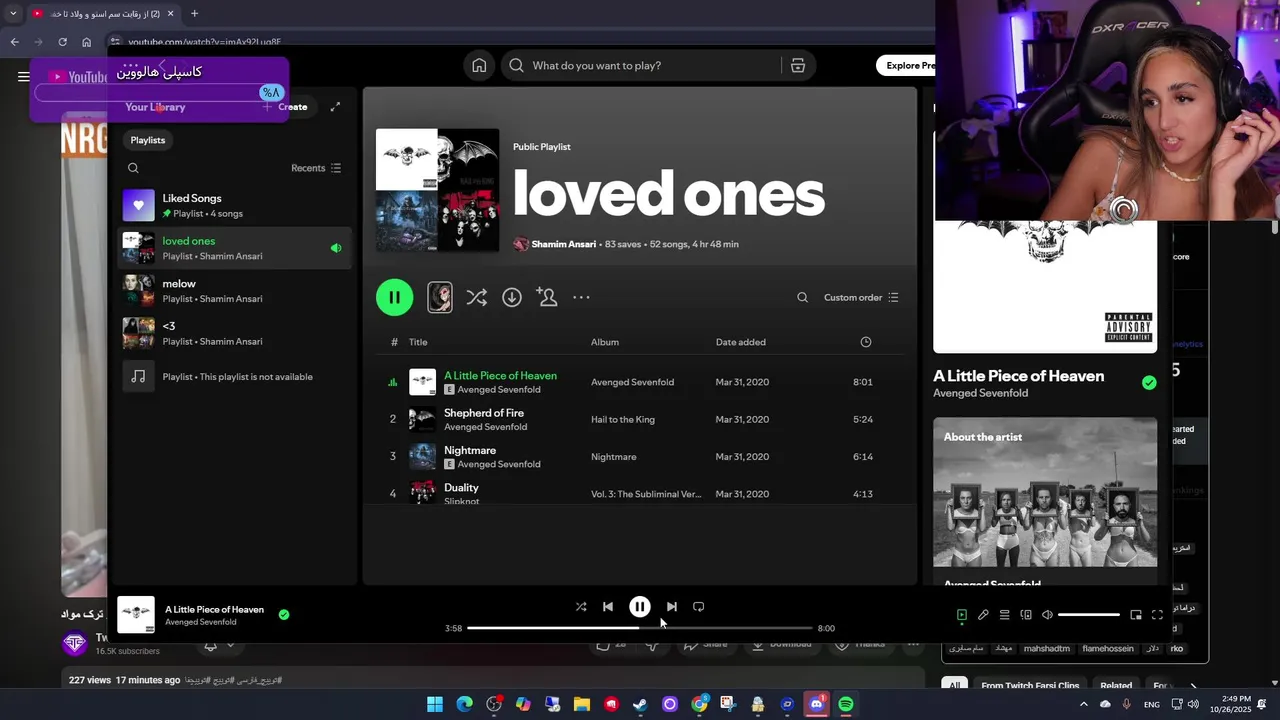The image size is (1280, 720).
Task: Show hidden system tray icons
Action: click(x=1083, y=704)
